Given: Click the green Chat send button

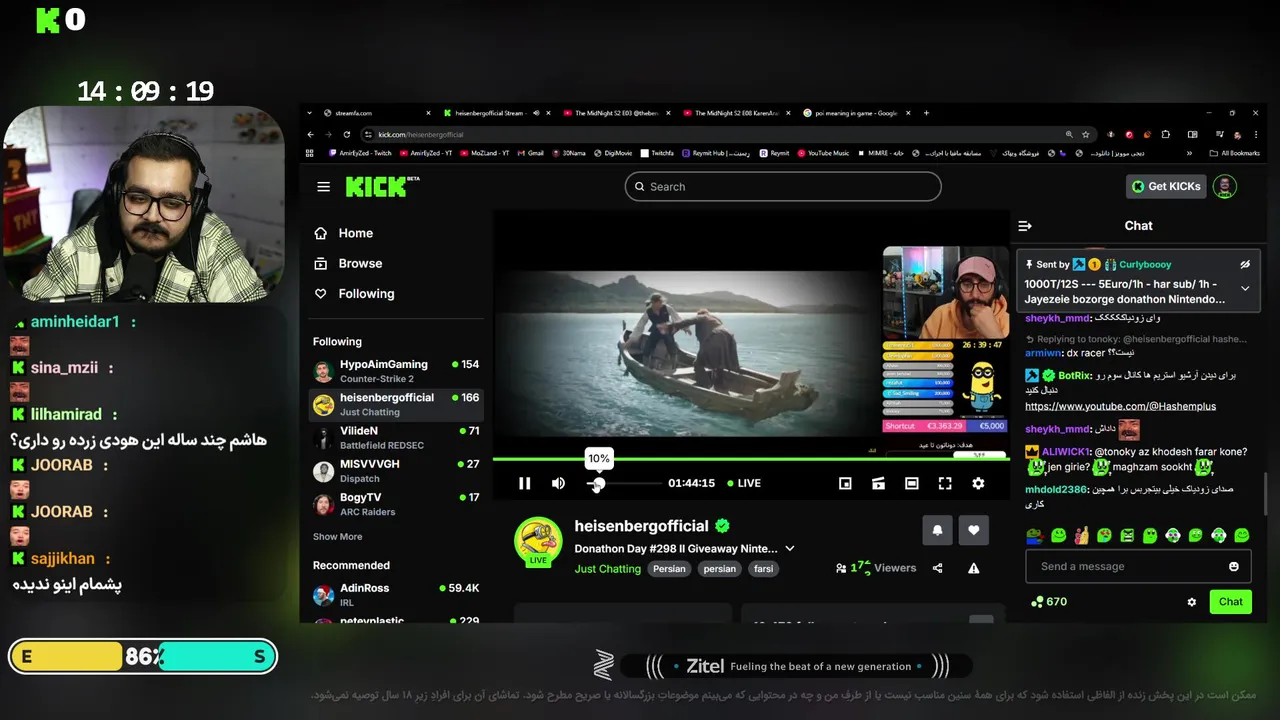Looking at the screenshot, I should [x=1230, y=602].
